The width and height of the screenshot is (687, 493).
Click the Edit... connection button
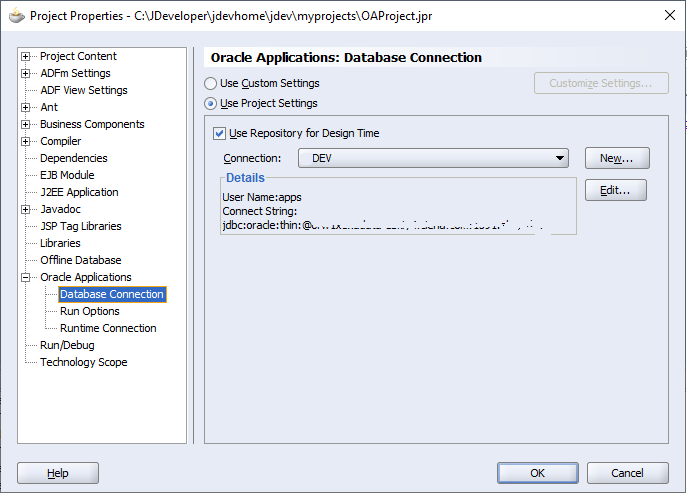coord(616,190)
